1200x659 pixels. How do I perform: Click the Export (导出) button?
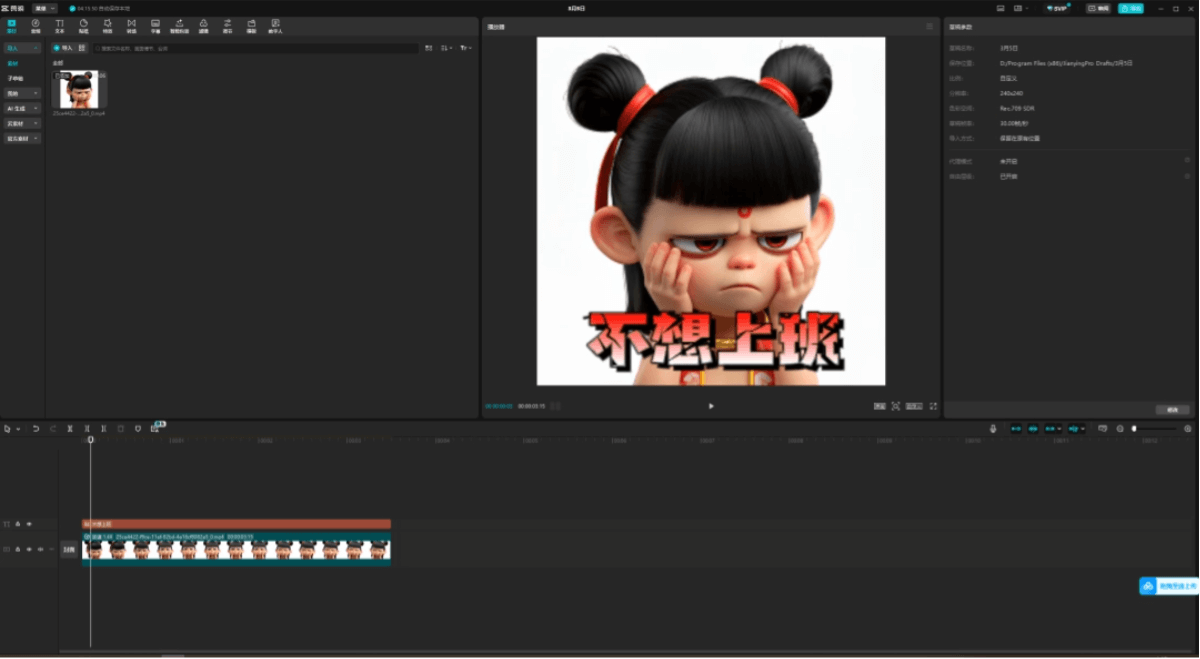coord(1131,8)
